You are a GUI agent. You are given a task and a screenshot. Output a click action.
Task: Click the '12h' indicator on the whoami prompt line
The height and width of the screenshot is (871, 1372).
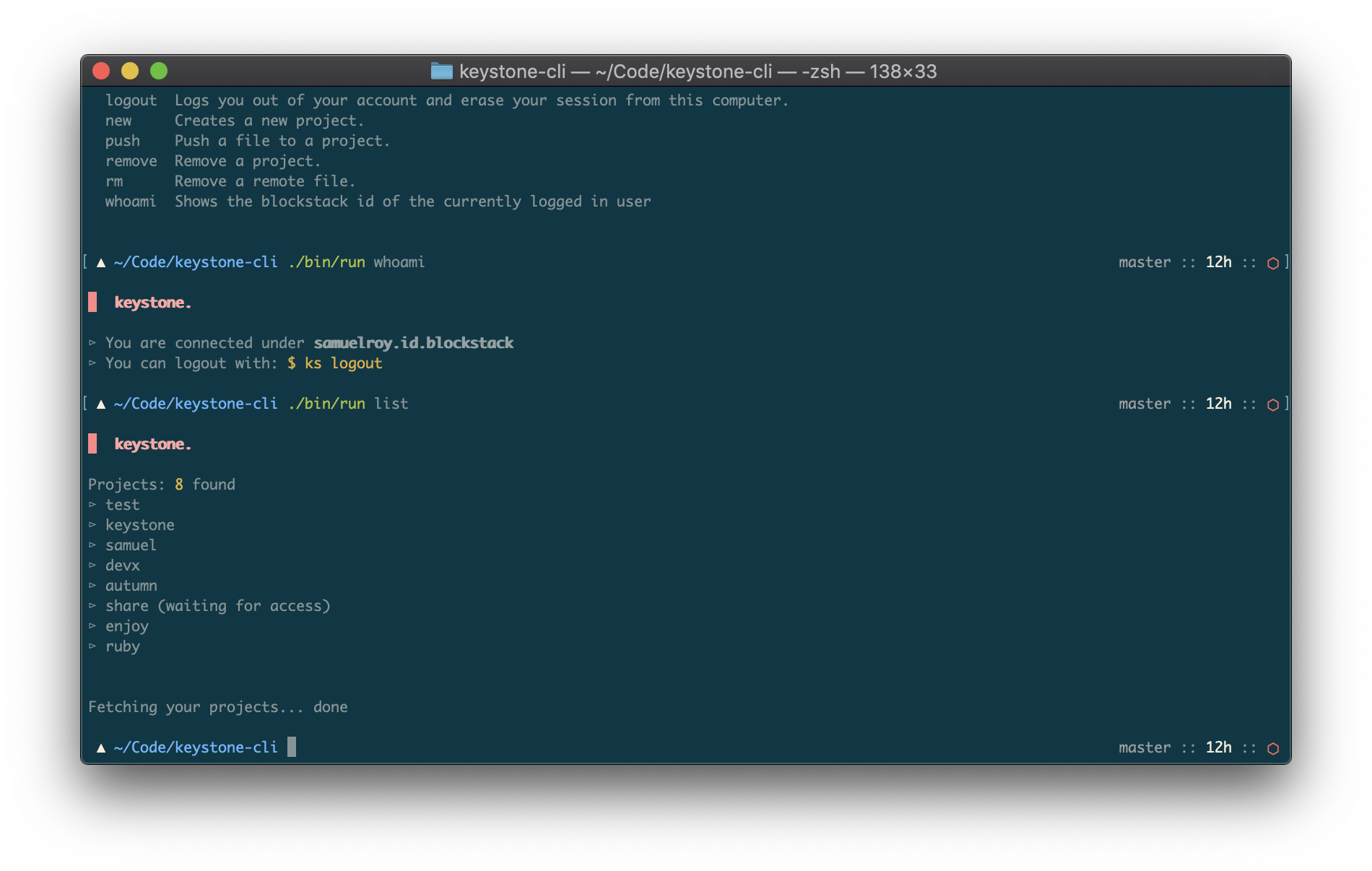pyautogui.click(x=1219, y=262)
